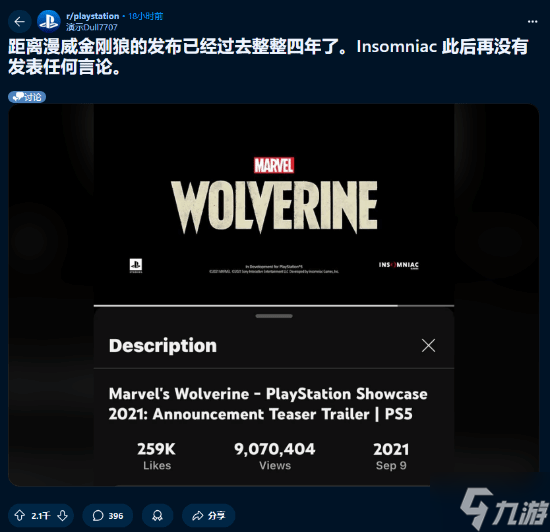Open the post options three-dot menu
The height and width of the screenshot is (532, 550).
coord(532,22)
